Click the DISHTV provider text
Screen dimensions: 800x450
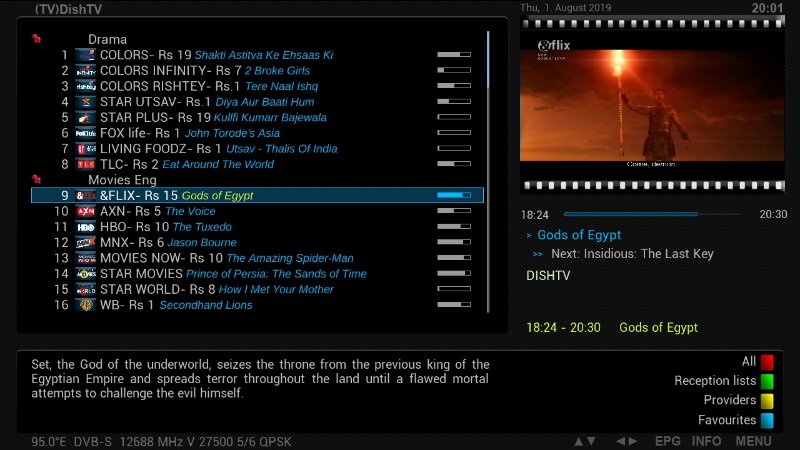(548, 276)
